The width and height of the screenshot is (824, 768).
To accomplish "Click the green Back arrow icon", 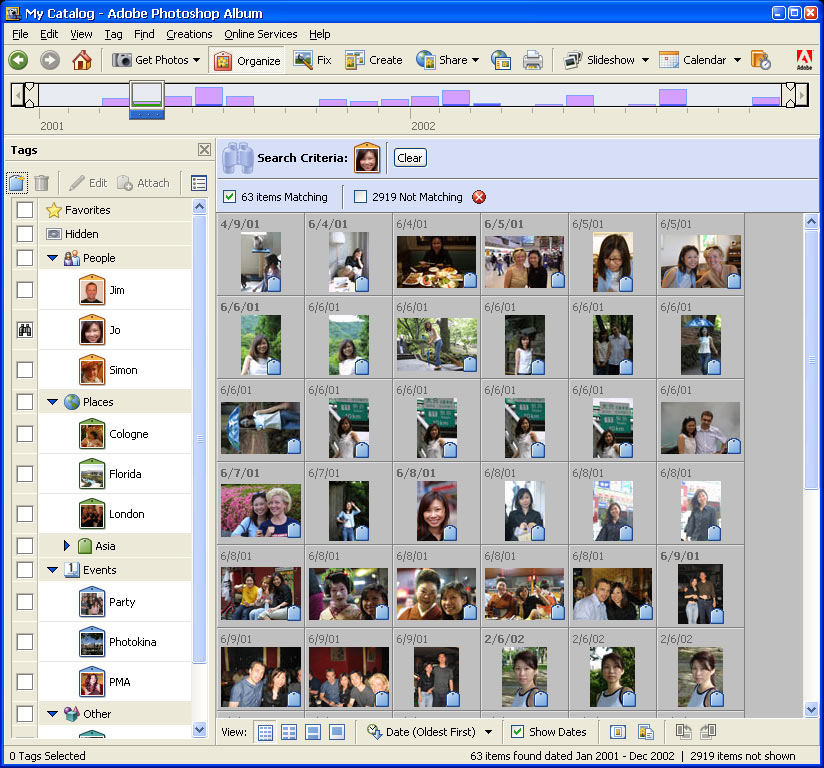I will 18,60.
